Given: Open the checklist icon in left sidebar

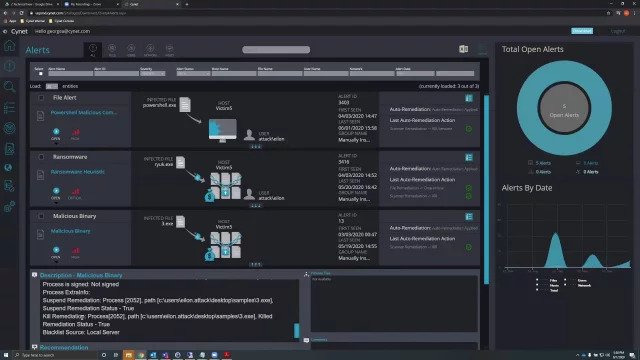Looking at the screenshot, I should coord(9,107).
